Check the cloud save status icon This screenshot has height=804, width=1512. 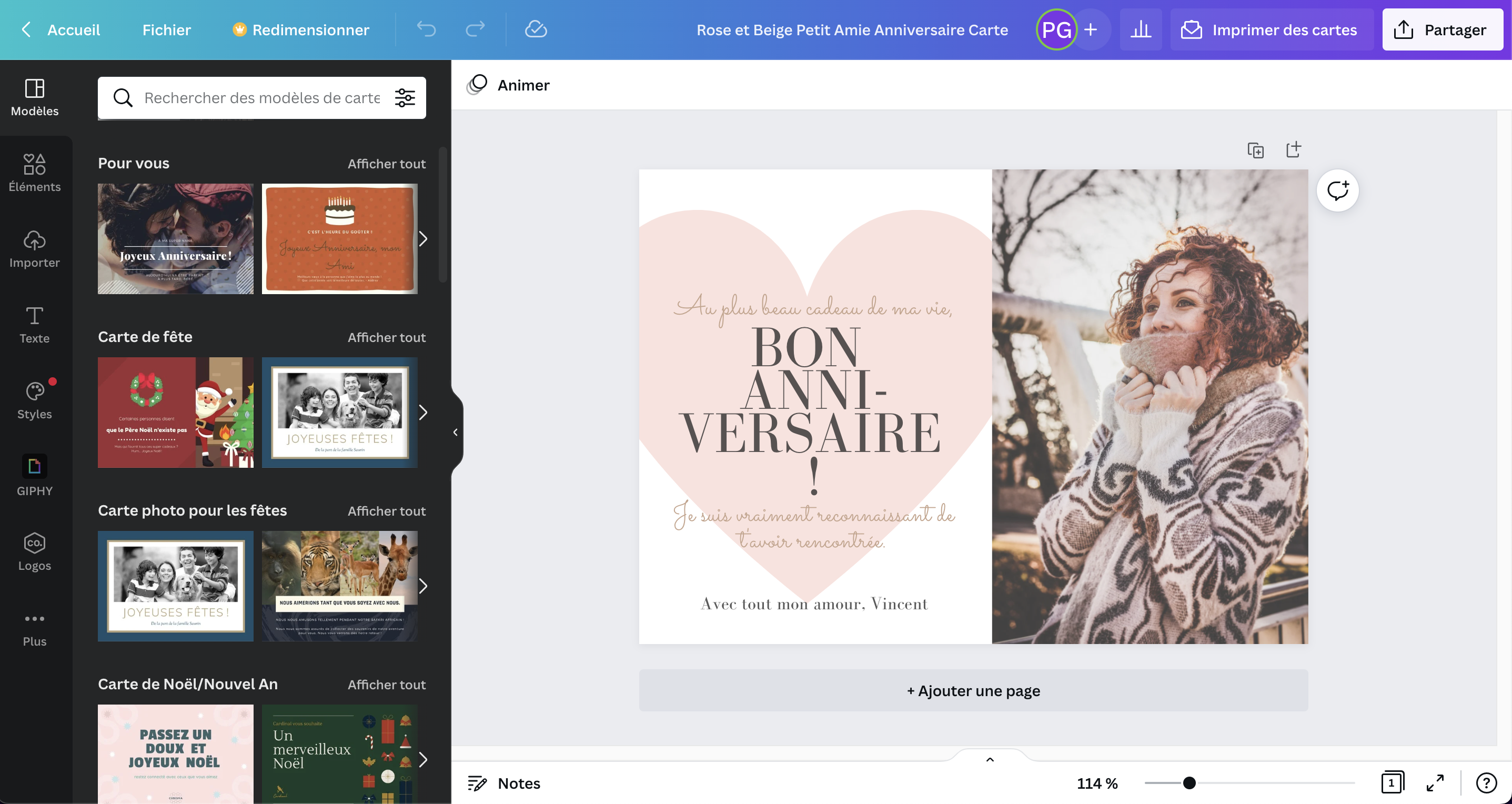pos(536,29)
